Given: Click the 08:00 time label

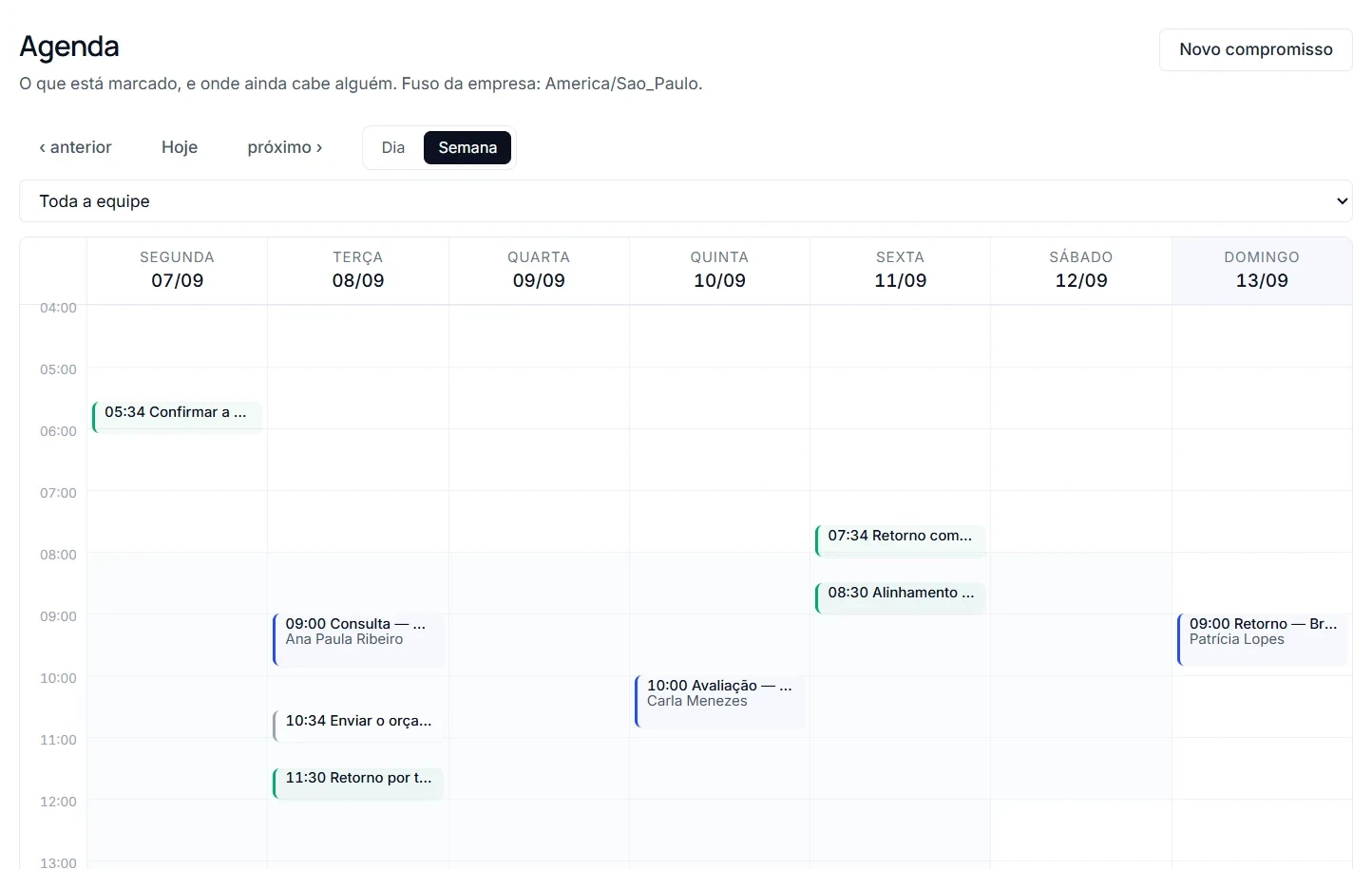Looking at the screenshot, I should coord(58,555).
